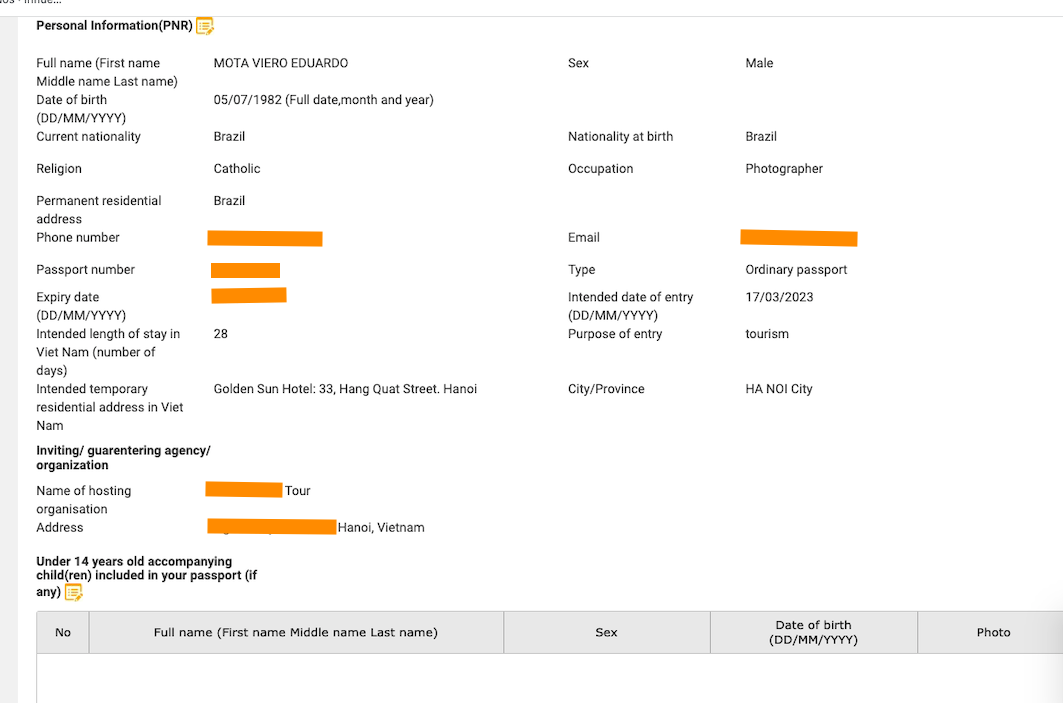Screen dimensions: 1063x703
Task: Click the purpose of entry value tourism
Action: pyautogui.click(x=767, y=334)
